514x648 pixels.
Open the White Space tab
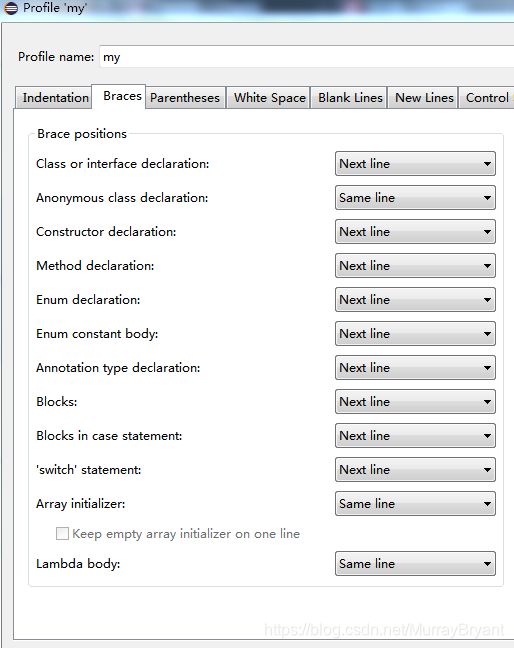pos(269,98)
